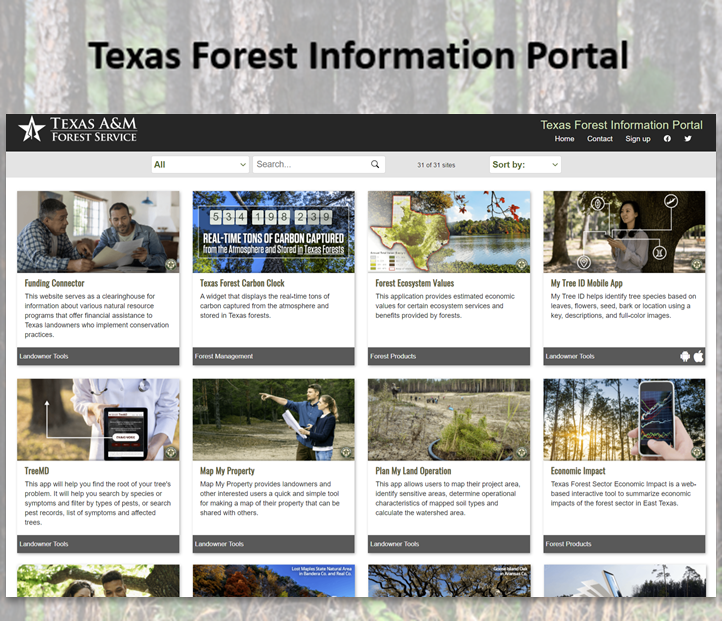
Task: Click the Economic Impact phone image
Action: pyautogui.click(x=624, y=420)
